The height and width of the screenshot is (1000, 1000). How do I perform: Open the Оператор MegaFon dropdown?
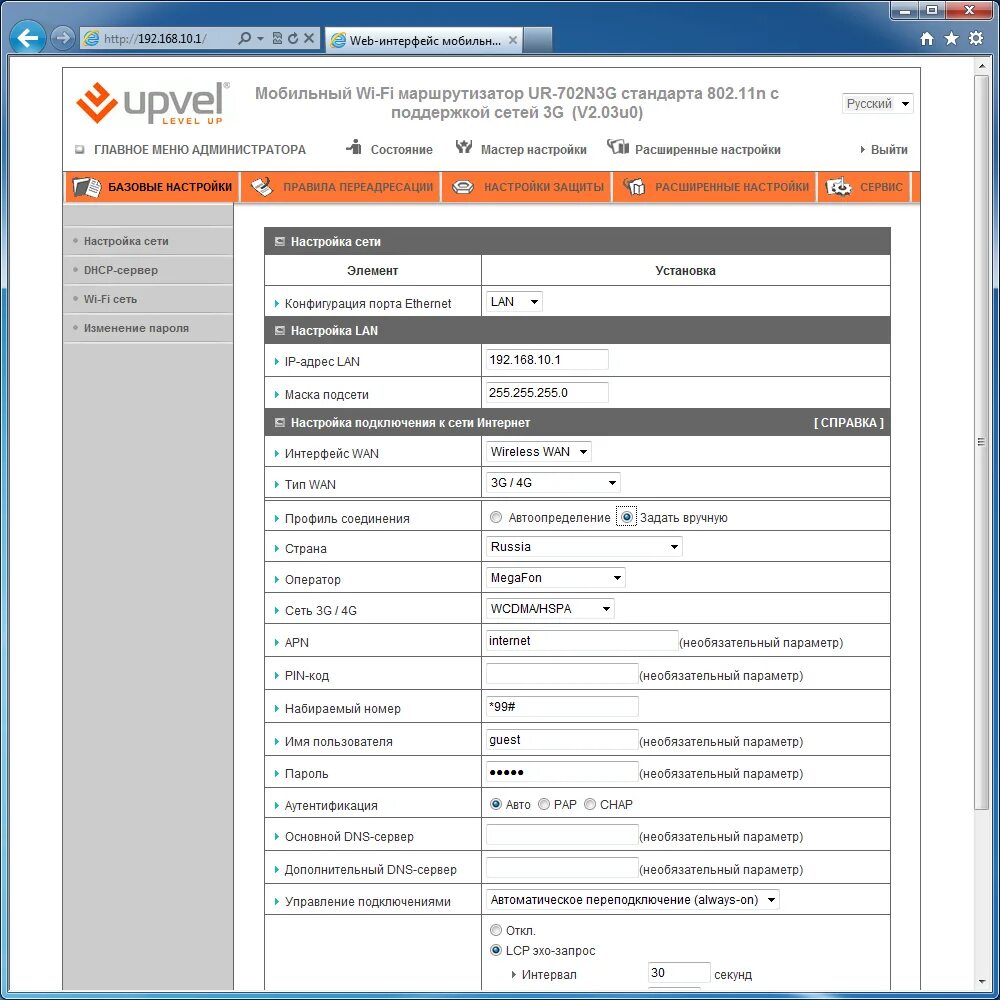click(x=555, y=578)
